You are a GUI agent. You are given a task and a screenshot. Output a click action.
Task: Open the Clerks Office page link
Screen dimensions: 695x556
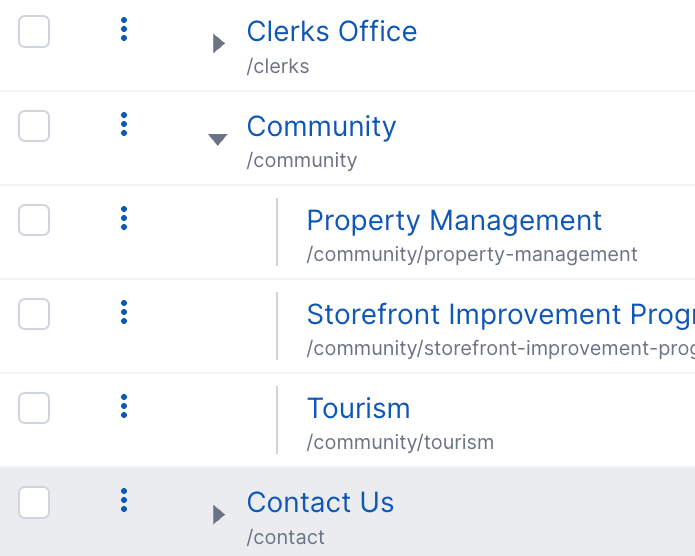click(332, 32)
